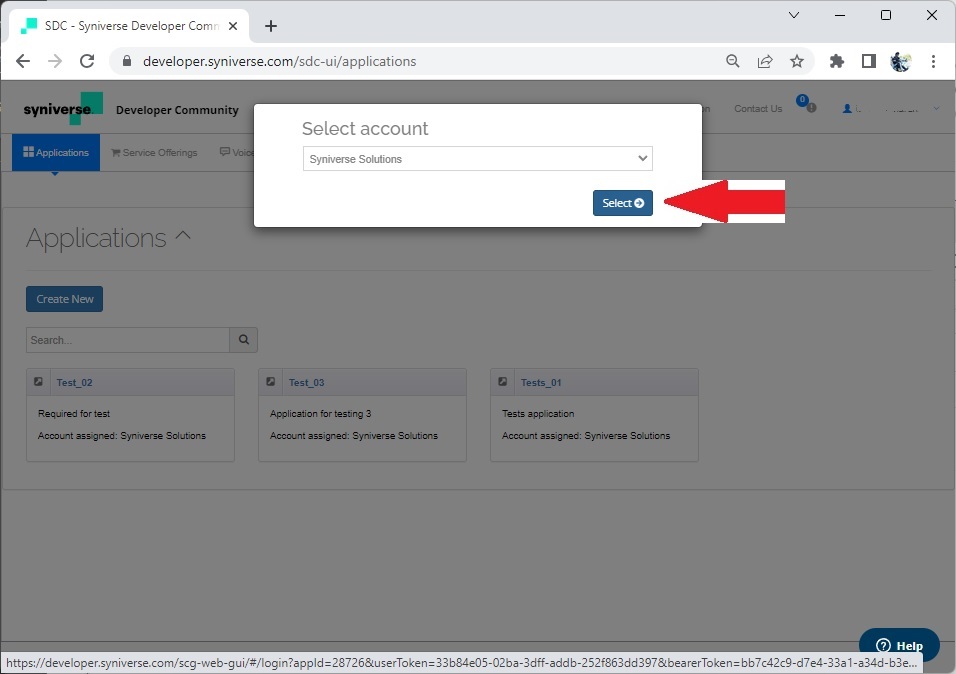This screenshot has height=674, width=956.
Task: Click the application Search field
Action: click(127, 340)
